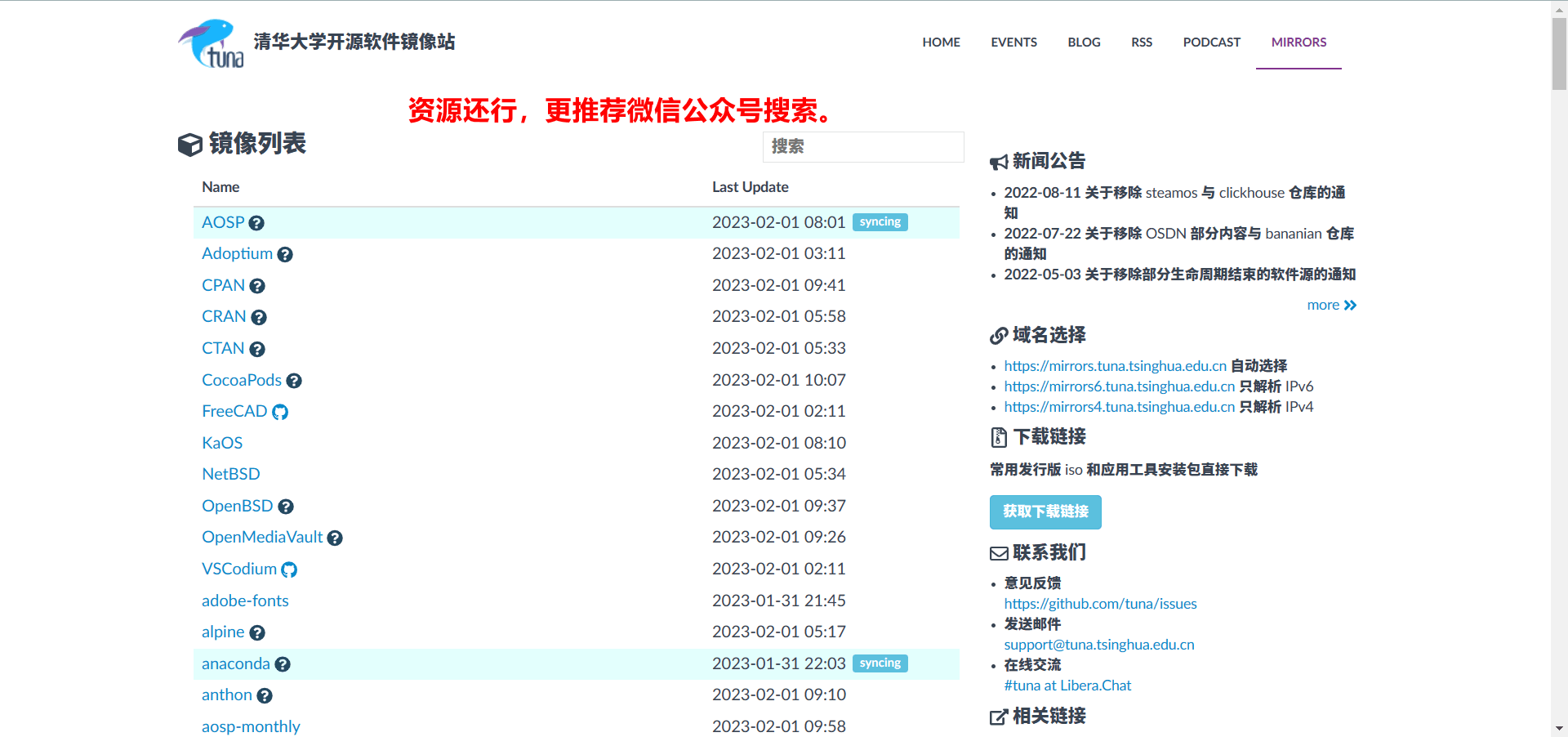Open the OpenMediaVault mirror link
Screen dimensions: 1568x737
pos(262,537)
